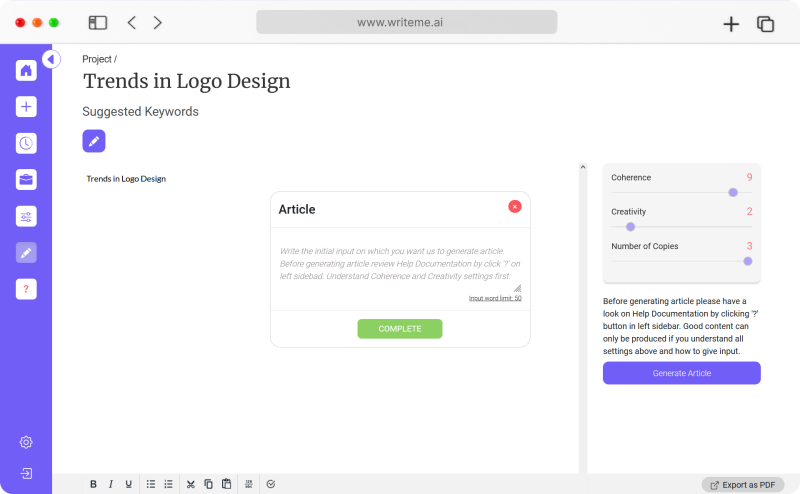Toggle the browser sidebar panel icon
The image size is (800, 494).
[98, 22]
